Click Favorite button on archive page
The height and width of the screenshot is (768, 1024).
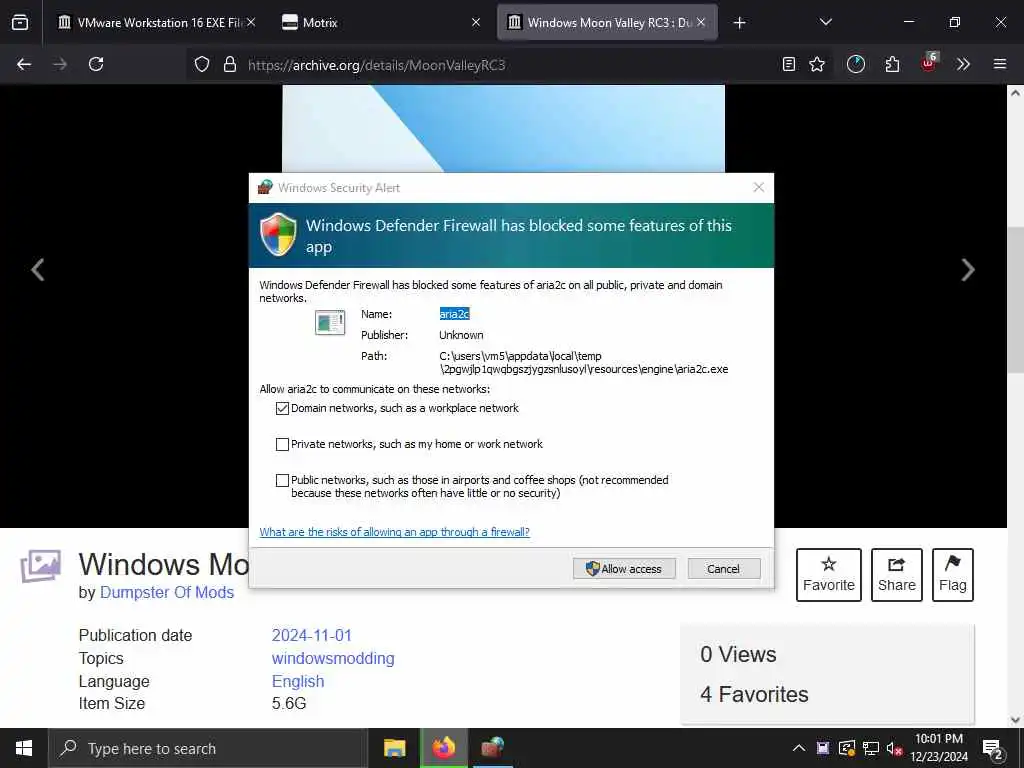(x=829, y=575)
